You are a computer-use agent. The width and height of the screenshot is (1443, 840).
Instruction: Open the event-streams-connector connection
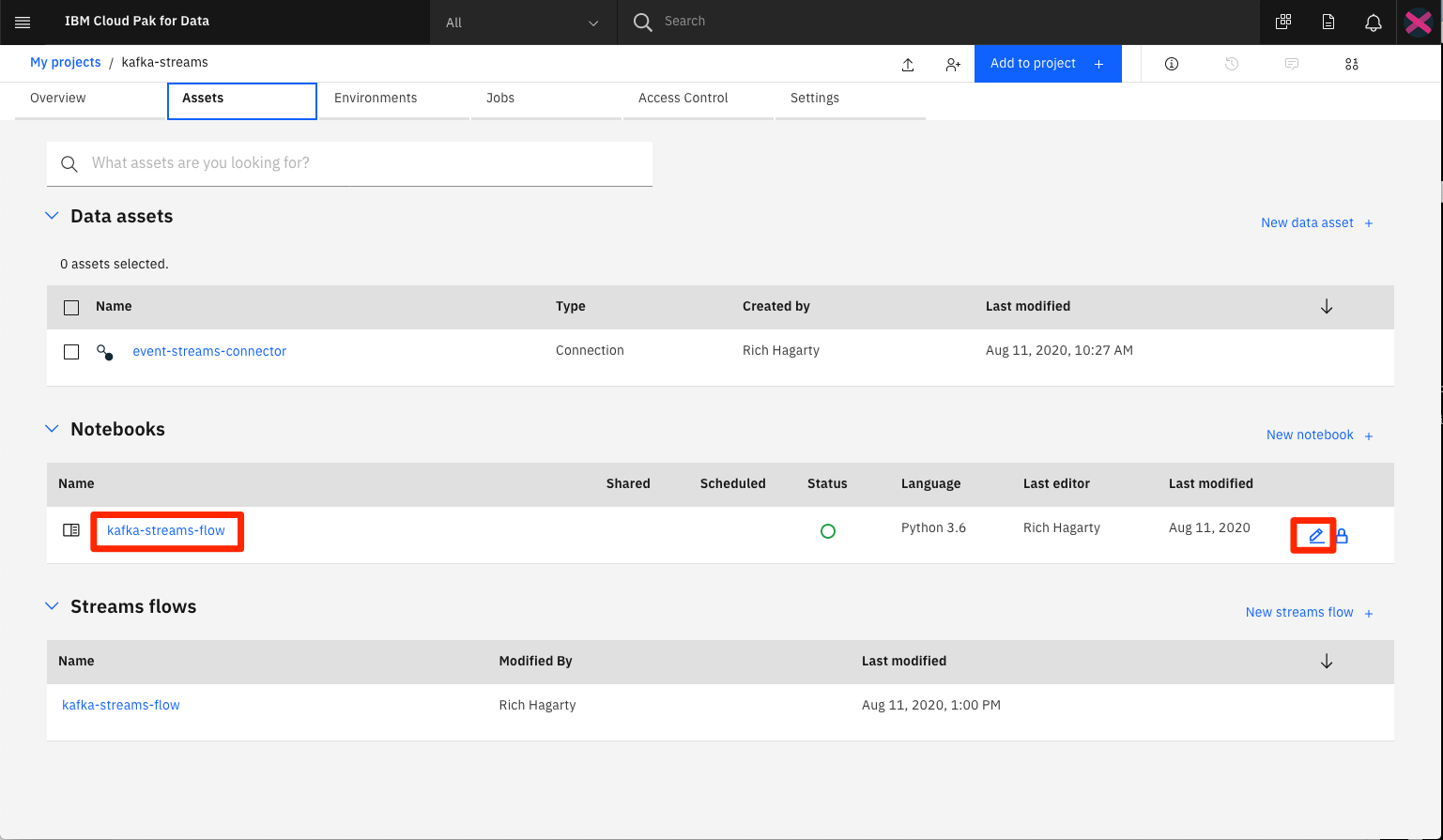tap(209, 352)
